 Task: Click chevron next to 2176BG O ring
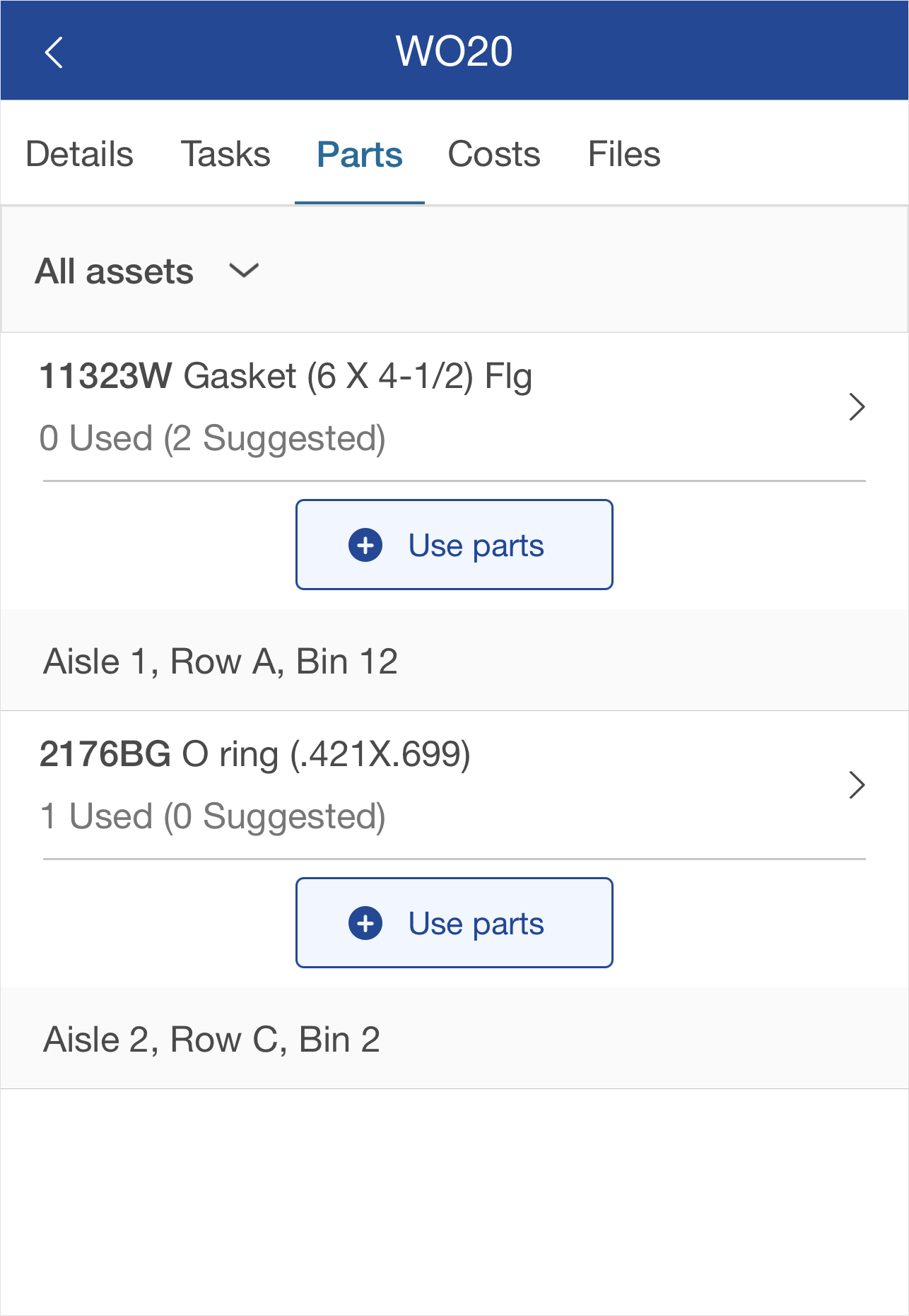(857, 785)
